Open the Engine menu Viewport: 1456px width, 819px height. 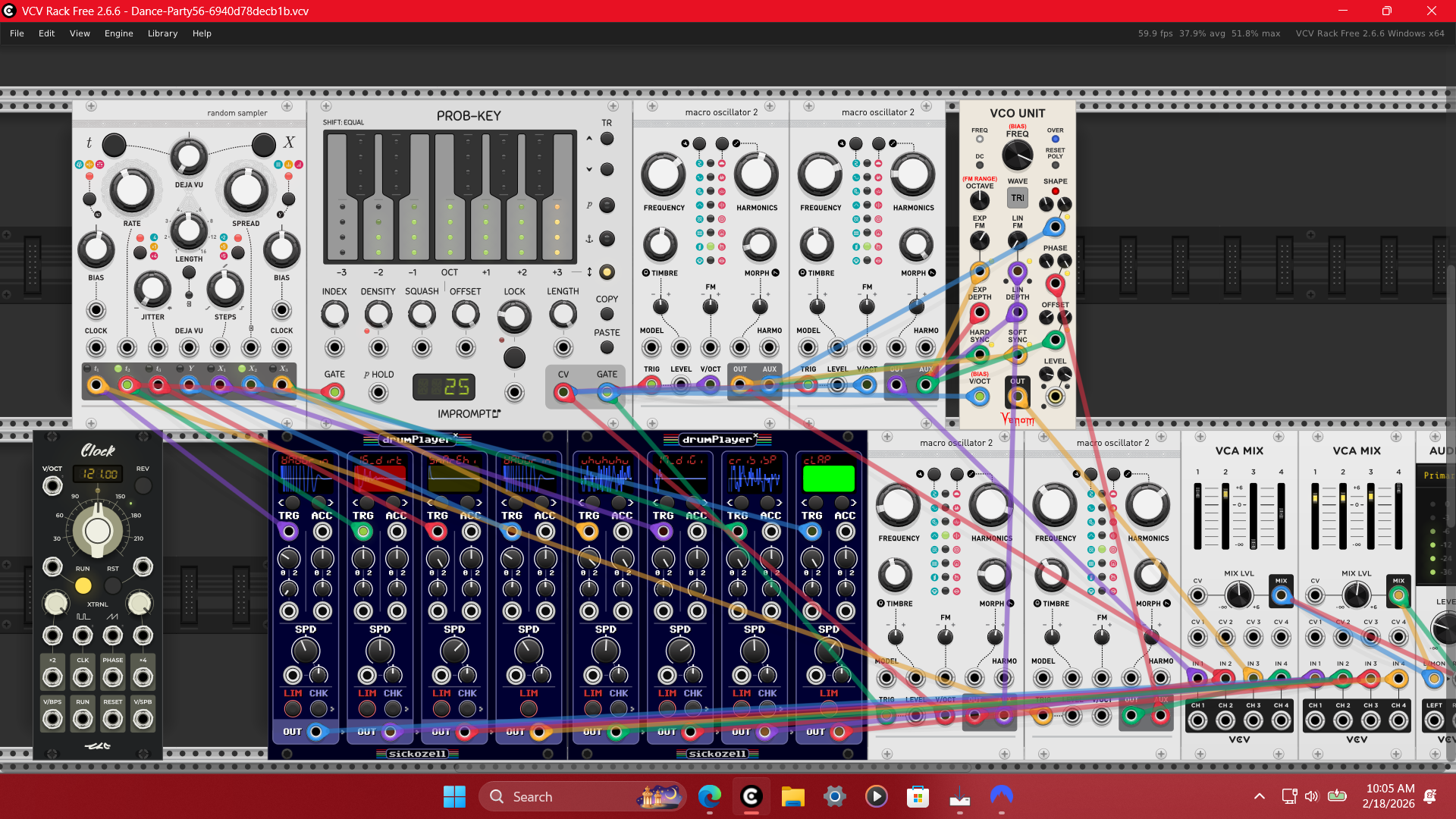click(x=118, y=33)
